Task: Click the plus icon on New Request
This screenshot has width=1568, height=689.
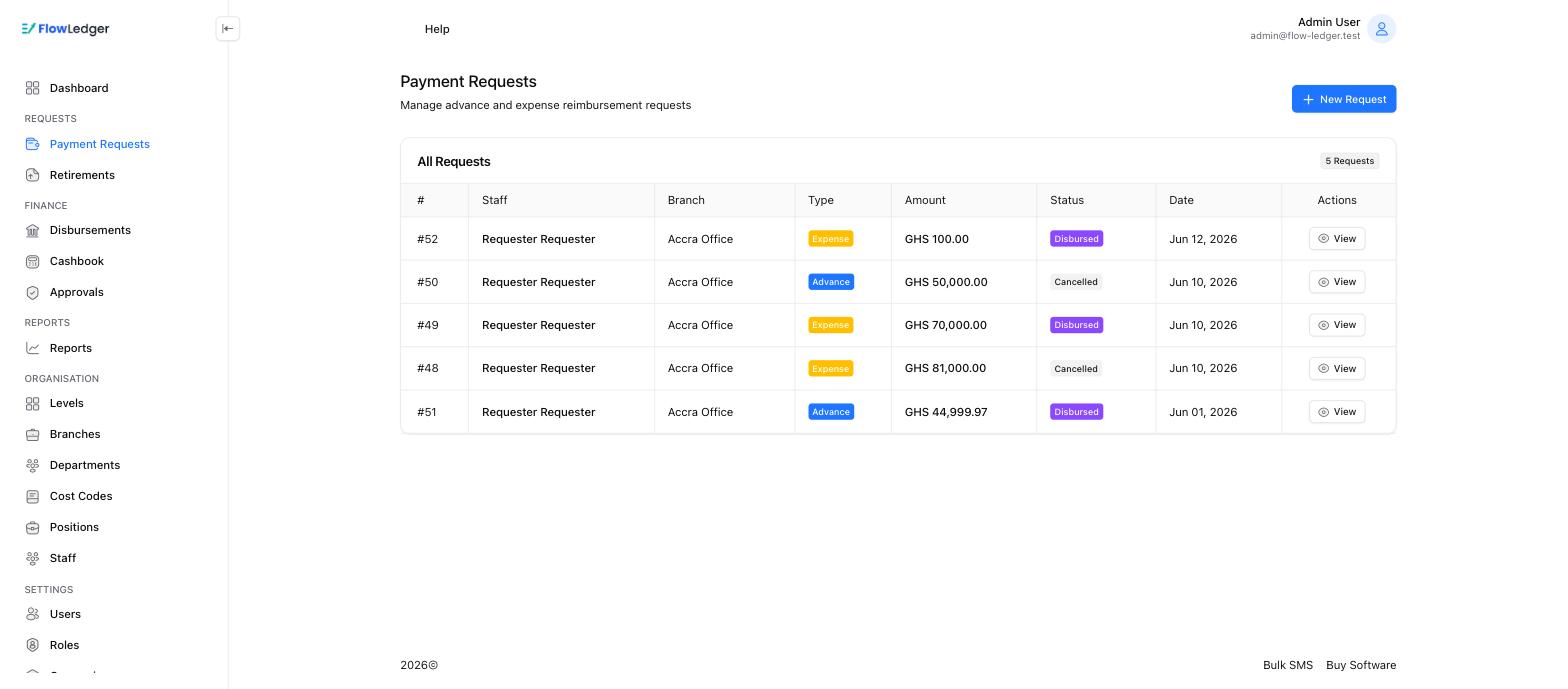Action: (x=1308, y=99)
